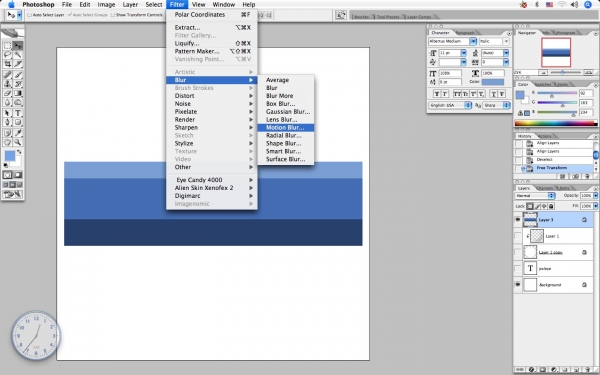This screenshot has height=375, width=600.
Task: Open the font size dropdown
Action: click(464, 53)
